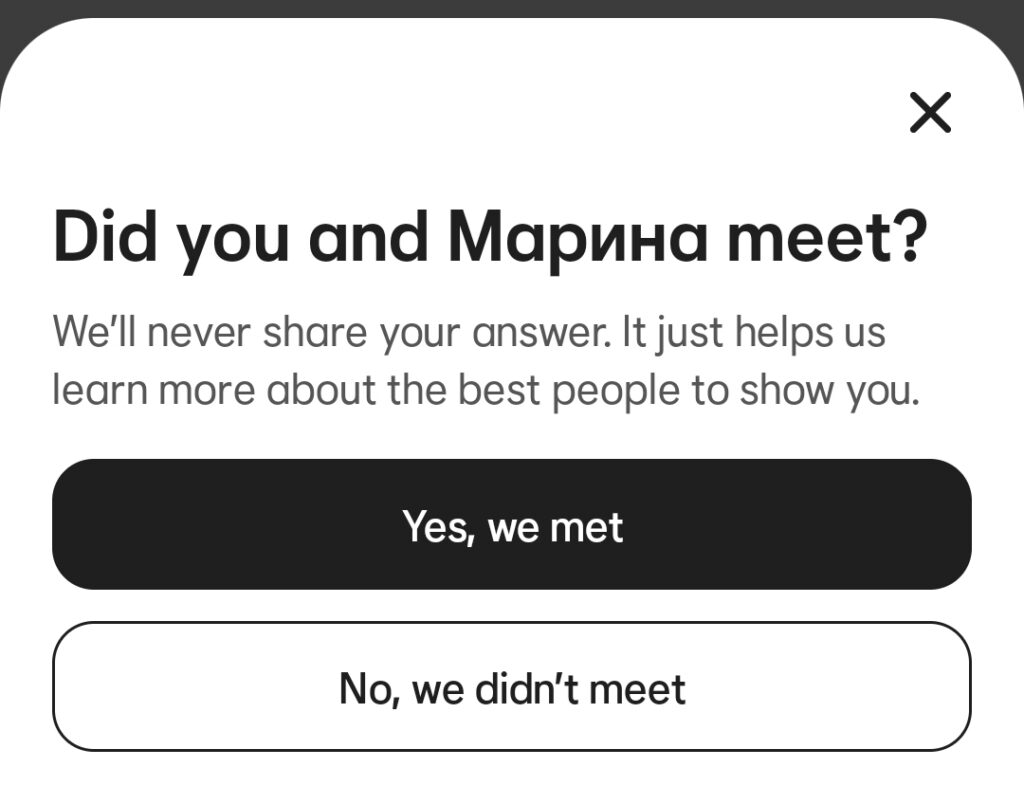Select the positive "Yes" response option

(512, 525)
